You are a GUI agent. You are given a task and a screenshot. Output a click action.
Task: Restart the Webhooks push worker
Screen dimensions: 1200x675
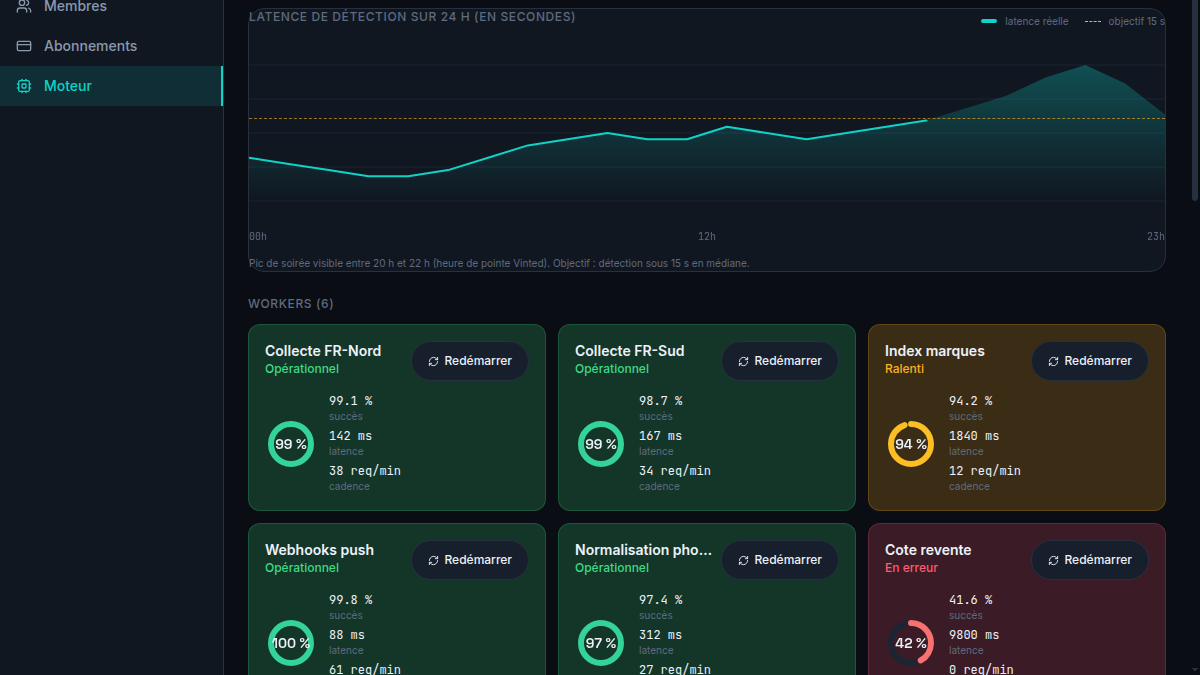470,560
